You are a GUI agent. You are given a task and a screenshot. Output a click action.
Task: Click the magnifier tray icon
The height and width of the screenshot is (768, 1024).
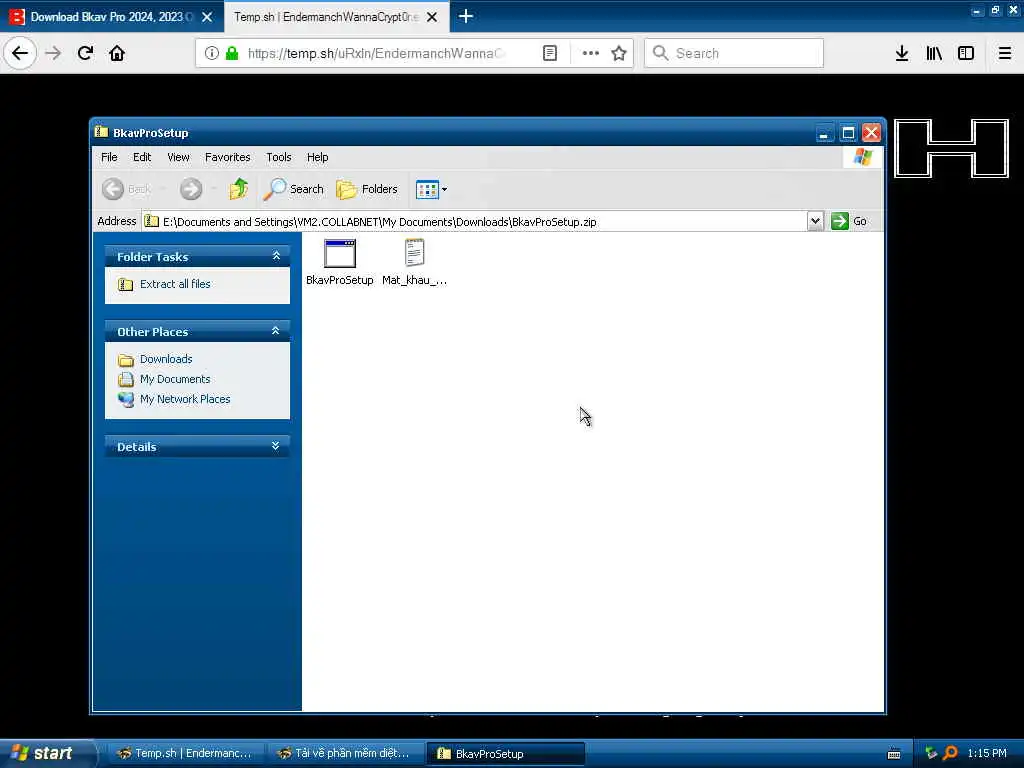pos(950,753)
